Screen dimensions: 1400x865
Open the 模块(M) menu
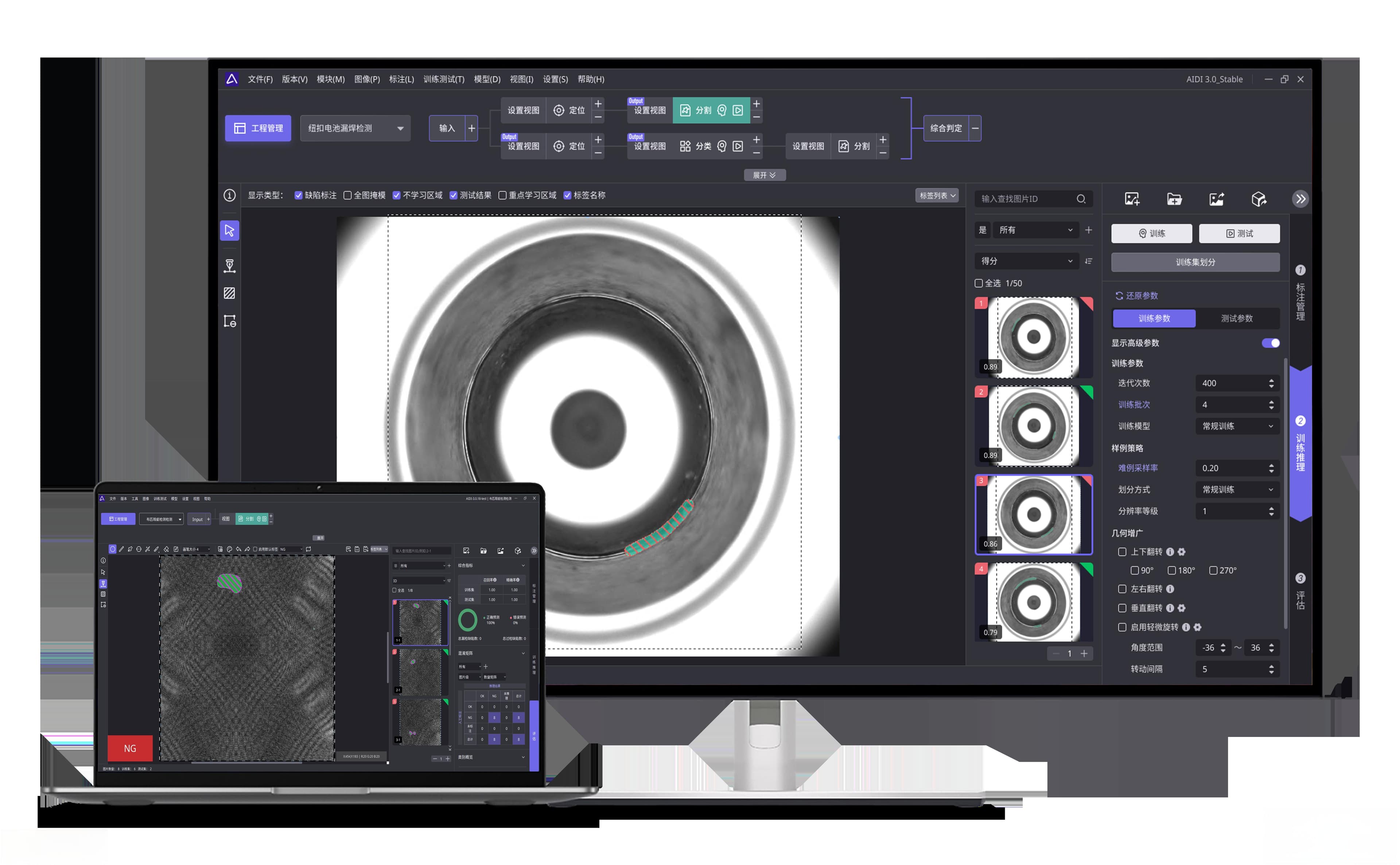[331, 79]
